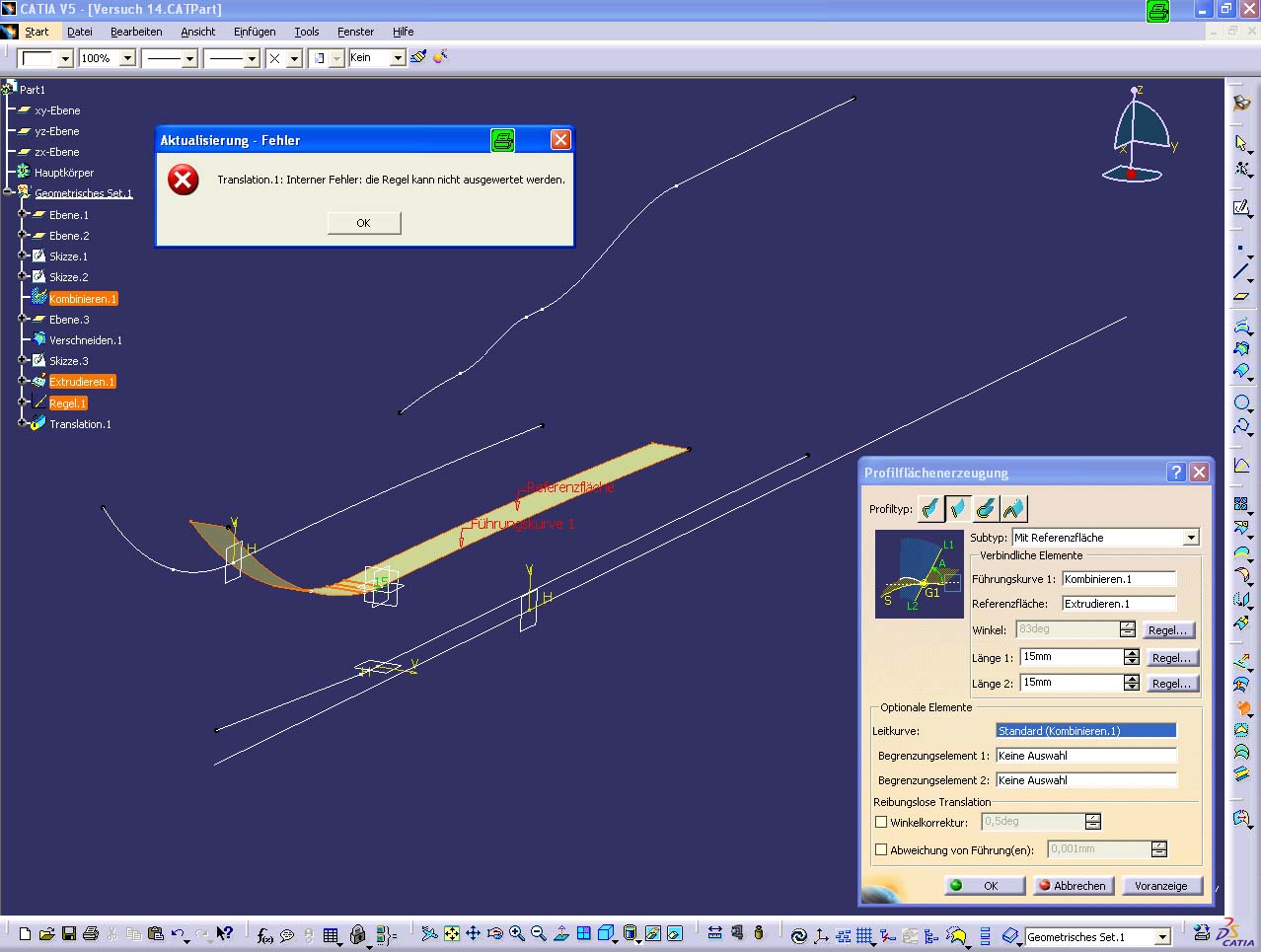
Task: Open a file with the folder icon
Action: click(46, 933)
